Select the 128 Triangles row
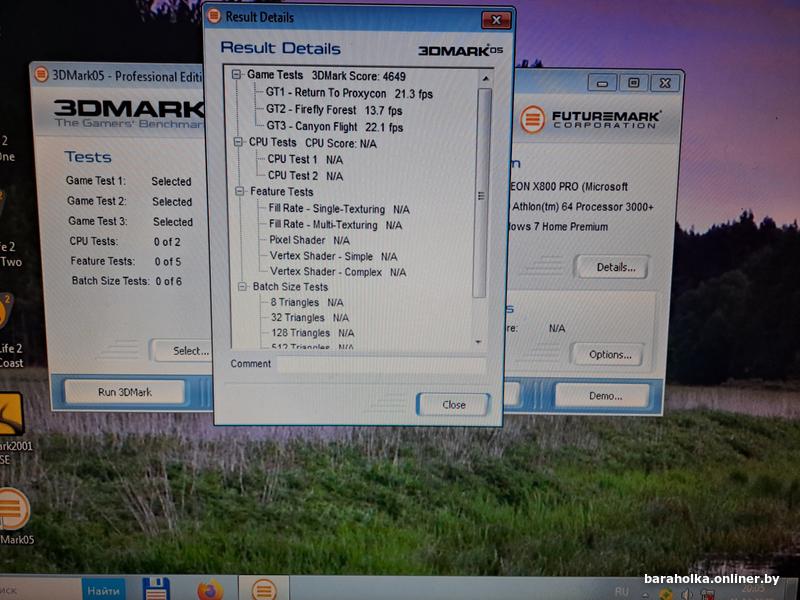This screenshot has width=800, height=600. (313, 333)
